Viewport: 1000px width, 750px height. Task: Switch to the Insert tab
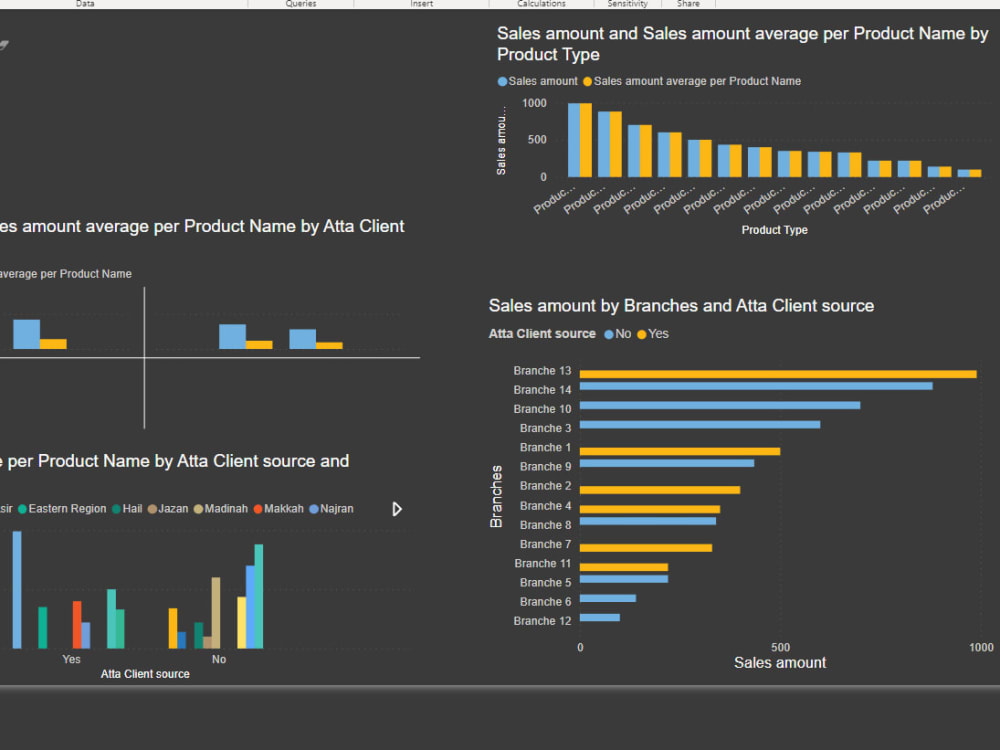coord(421,4)
